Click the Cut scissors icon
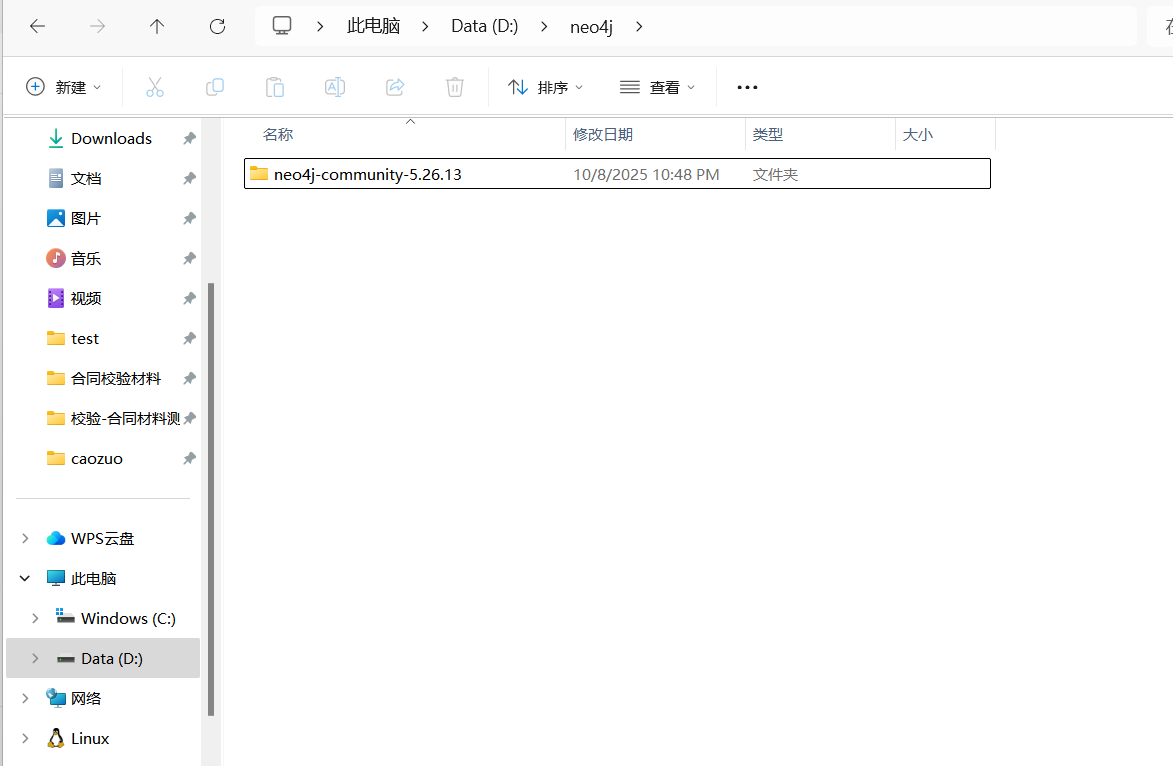The width and height of the screenshot is (1173, 766). point(155,87)
